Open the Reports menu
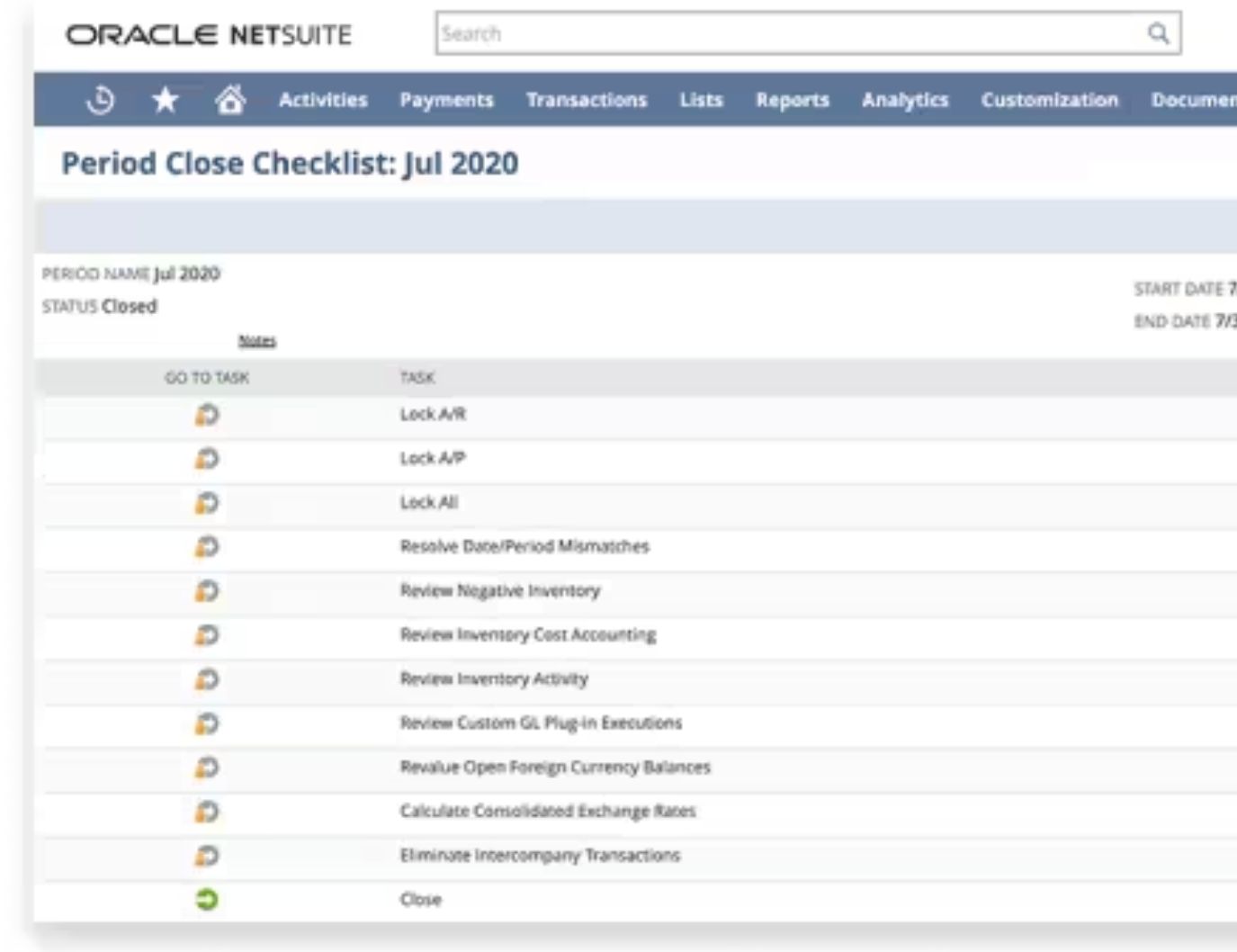Viewport: 1237px width, 952px height. point(792,100)
